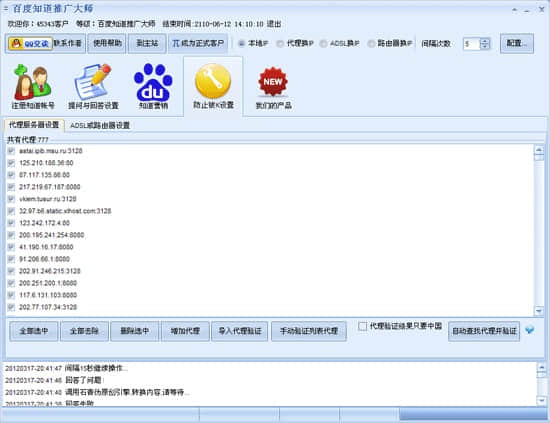Enable 代理验证结果只要中国 checkbox
Screen dimensions: 550x423
363,326
